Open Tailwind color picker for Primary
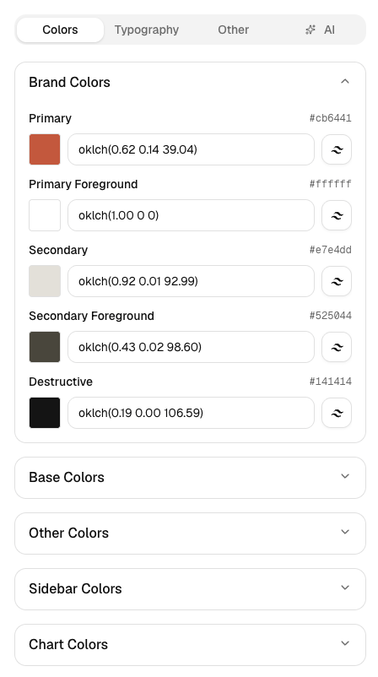 337,149
